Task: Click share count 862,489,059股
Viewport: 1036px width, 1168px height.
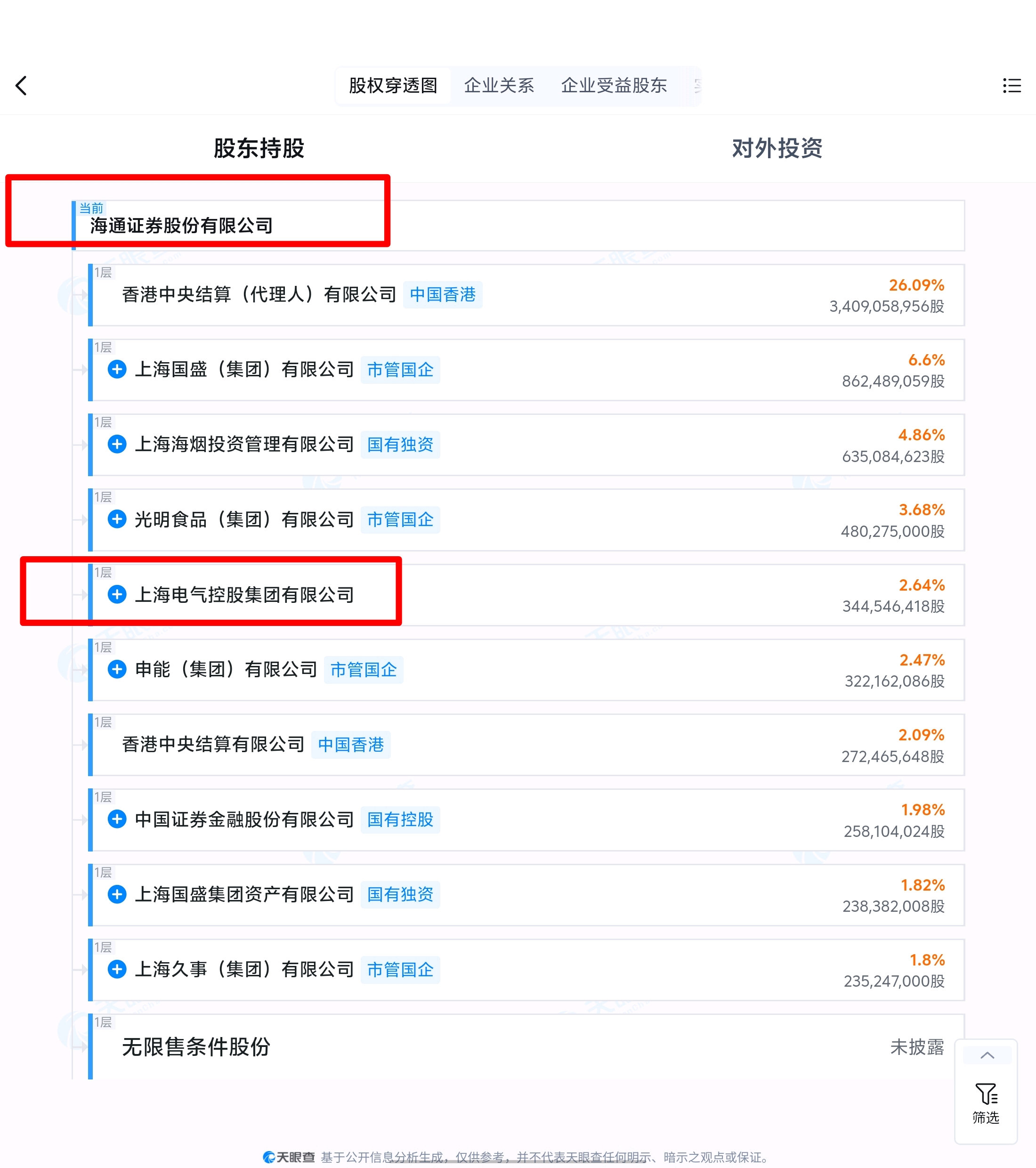Action: click(892, 381)
